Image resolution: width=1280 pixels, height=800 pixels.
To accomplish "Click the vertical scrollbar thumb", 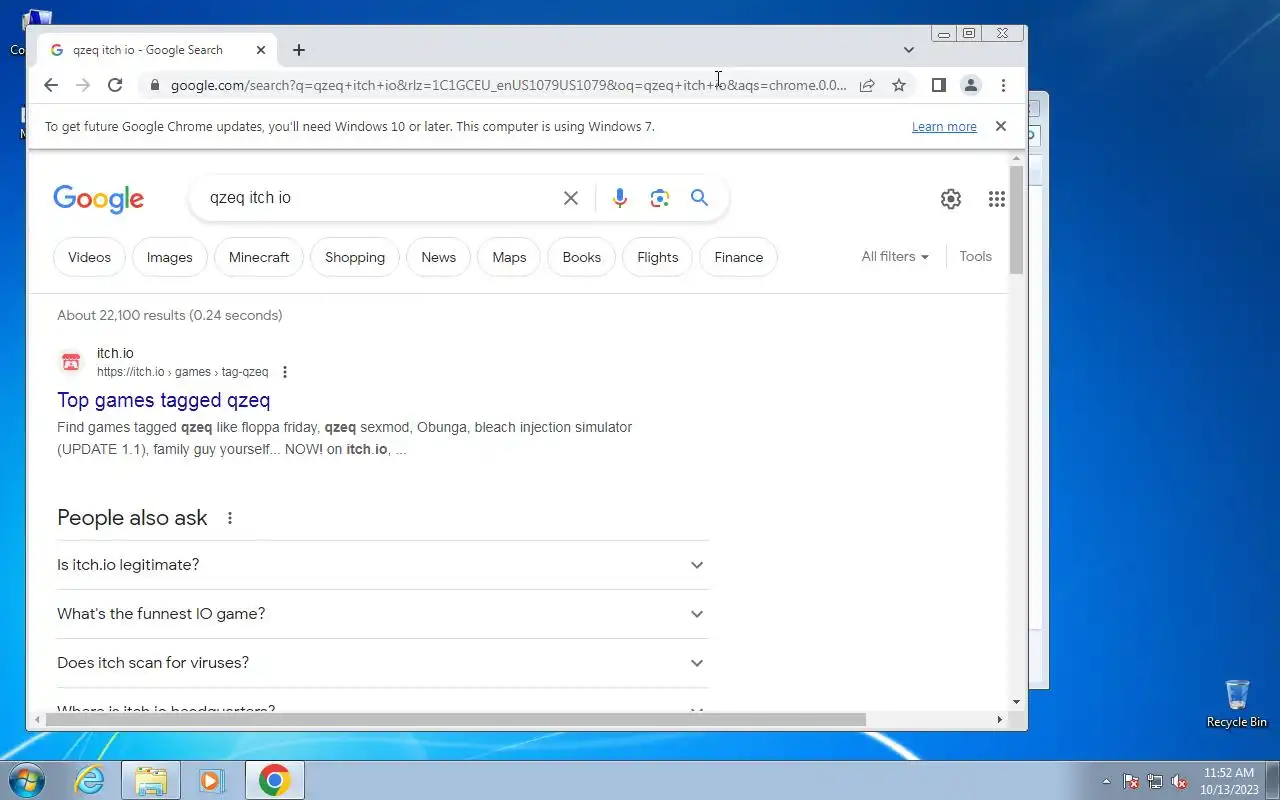I will pyautogui.click(x=1017, y=220).
